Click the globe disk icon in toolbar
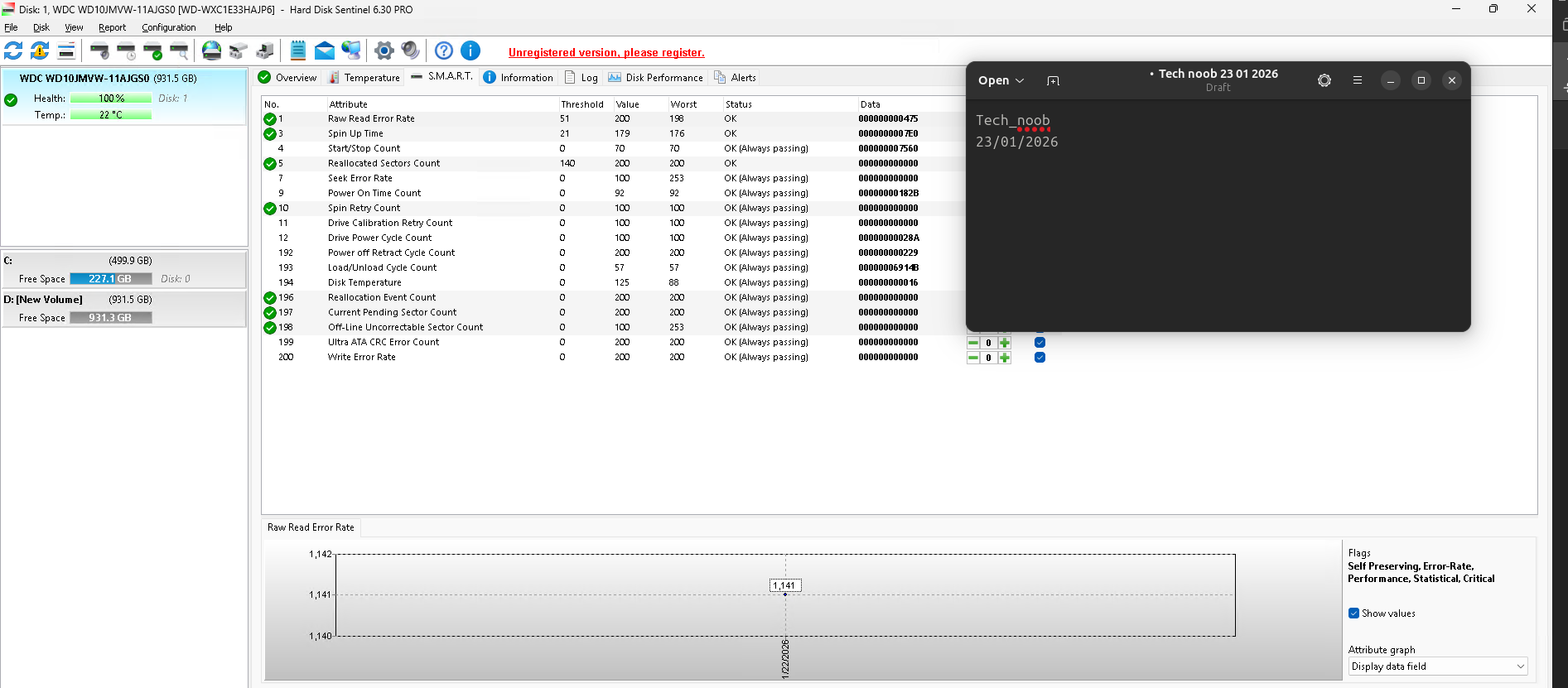Image resolution: width=1568 pixels, height=688 pixels. (x=212, y=51)
